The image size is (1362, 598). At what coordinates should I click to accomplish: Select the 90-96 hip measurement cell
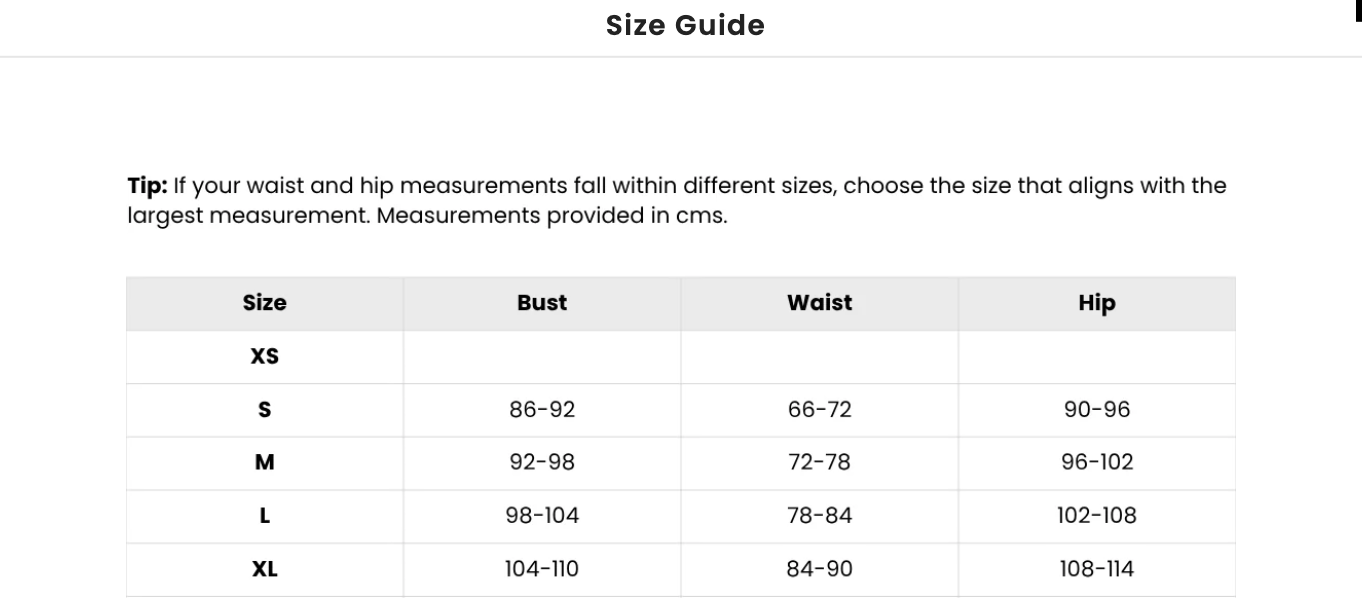click(1096, 409)
